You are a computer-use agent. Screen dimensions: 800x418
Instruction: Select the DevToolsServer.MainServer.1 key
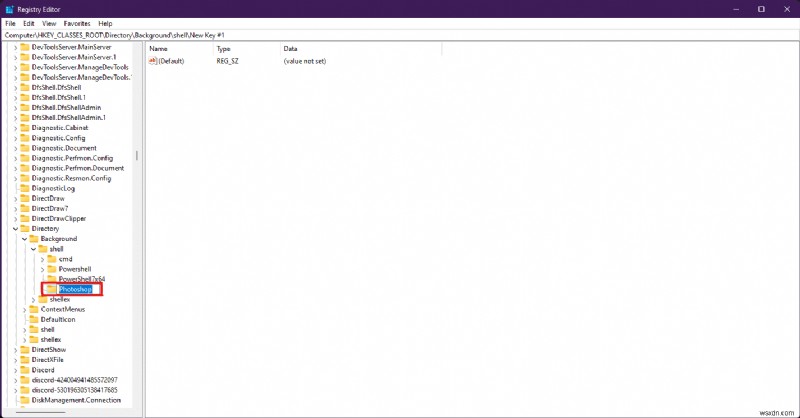coord(74,57)
